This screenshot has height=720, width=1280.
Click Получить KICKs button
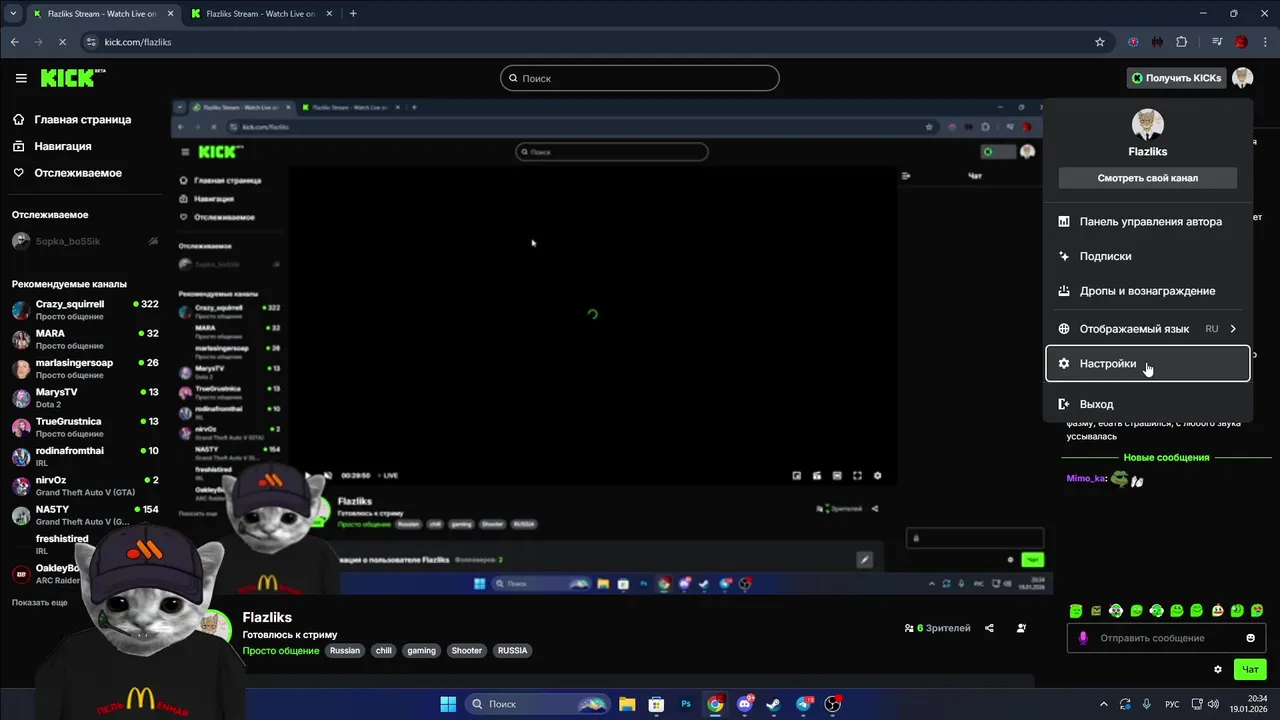click(x=1175, y=78)
